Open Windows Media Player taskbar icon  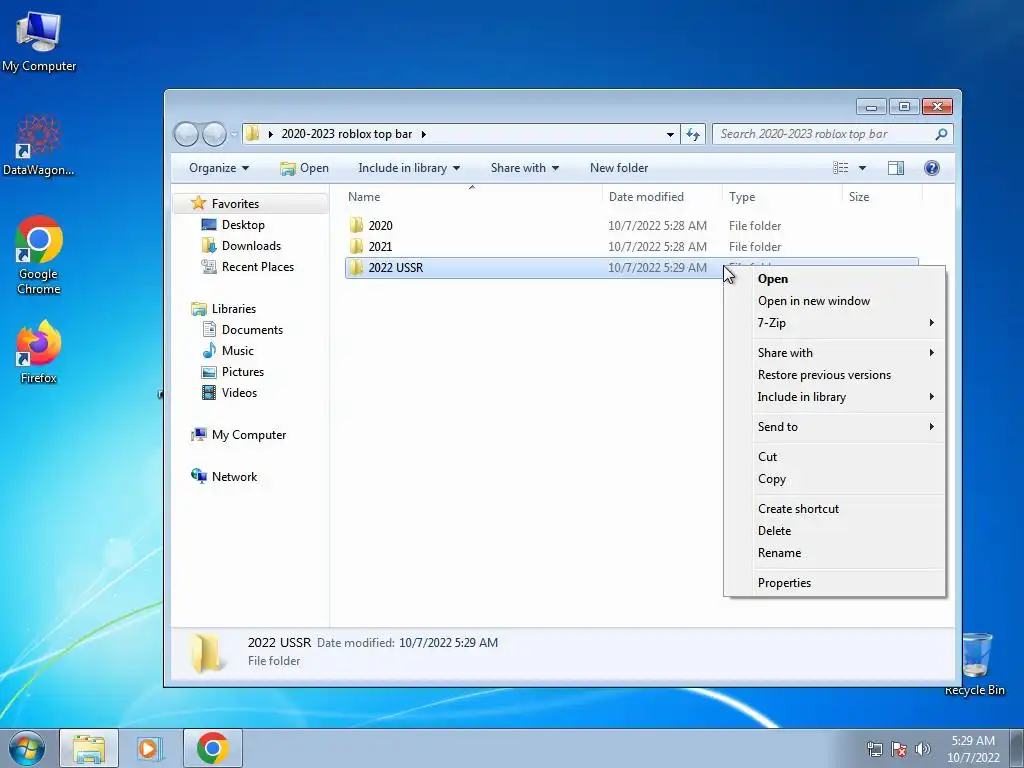click(150, 748)
